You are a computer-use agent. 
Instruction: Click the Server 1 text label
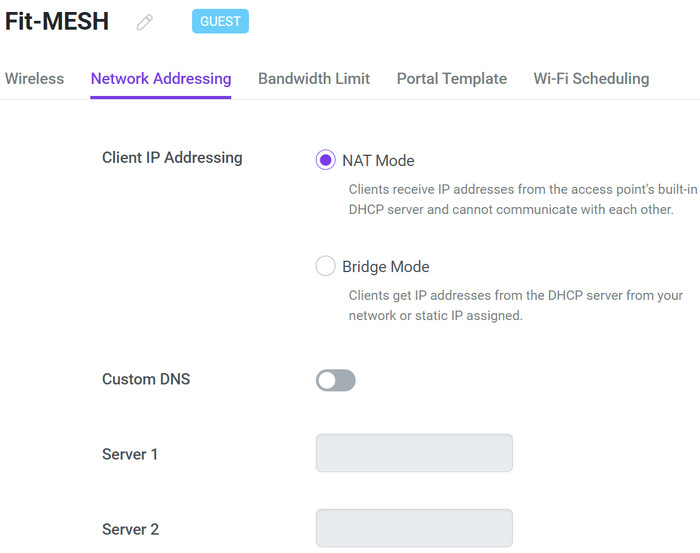click(130, 454)
